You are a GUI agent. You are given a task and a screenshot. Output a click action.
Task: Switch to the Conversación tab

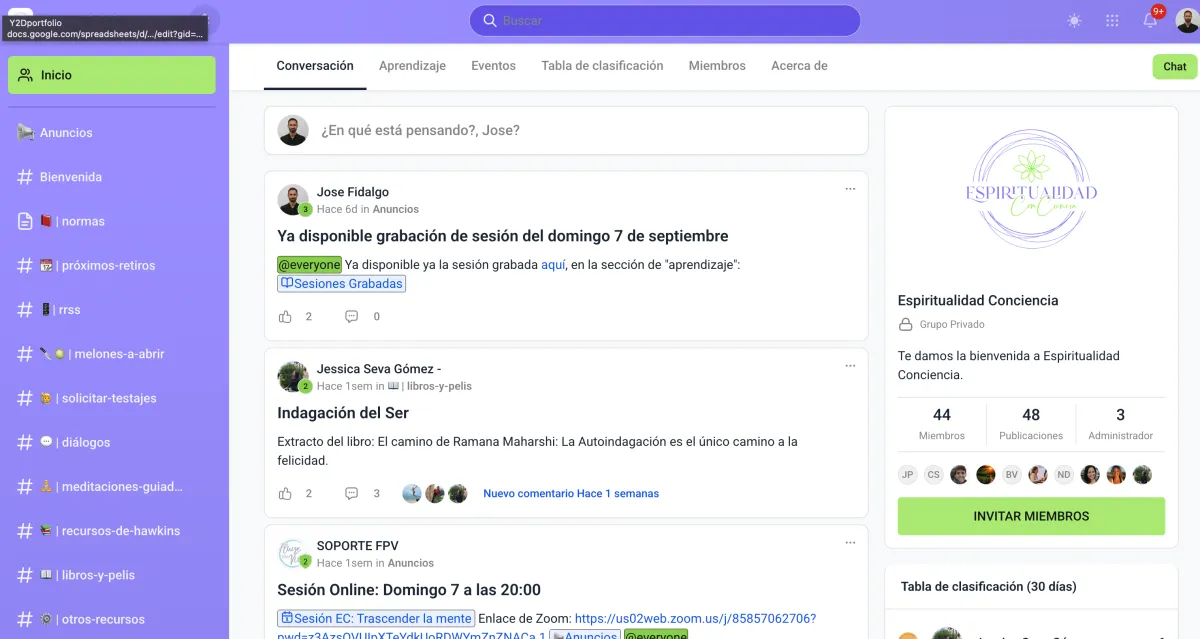coord(315,66)
